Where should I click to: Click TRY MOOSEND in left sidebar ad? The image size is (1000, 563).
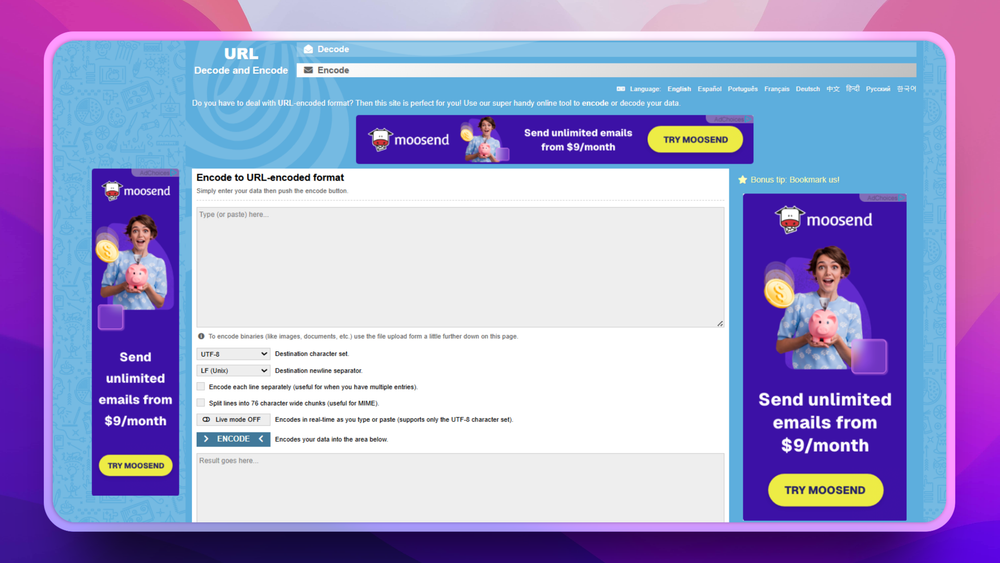135,465
